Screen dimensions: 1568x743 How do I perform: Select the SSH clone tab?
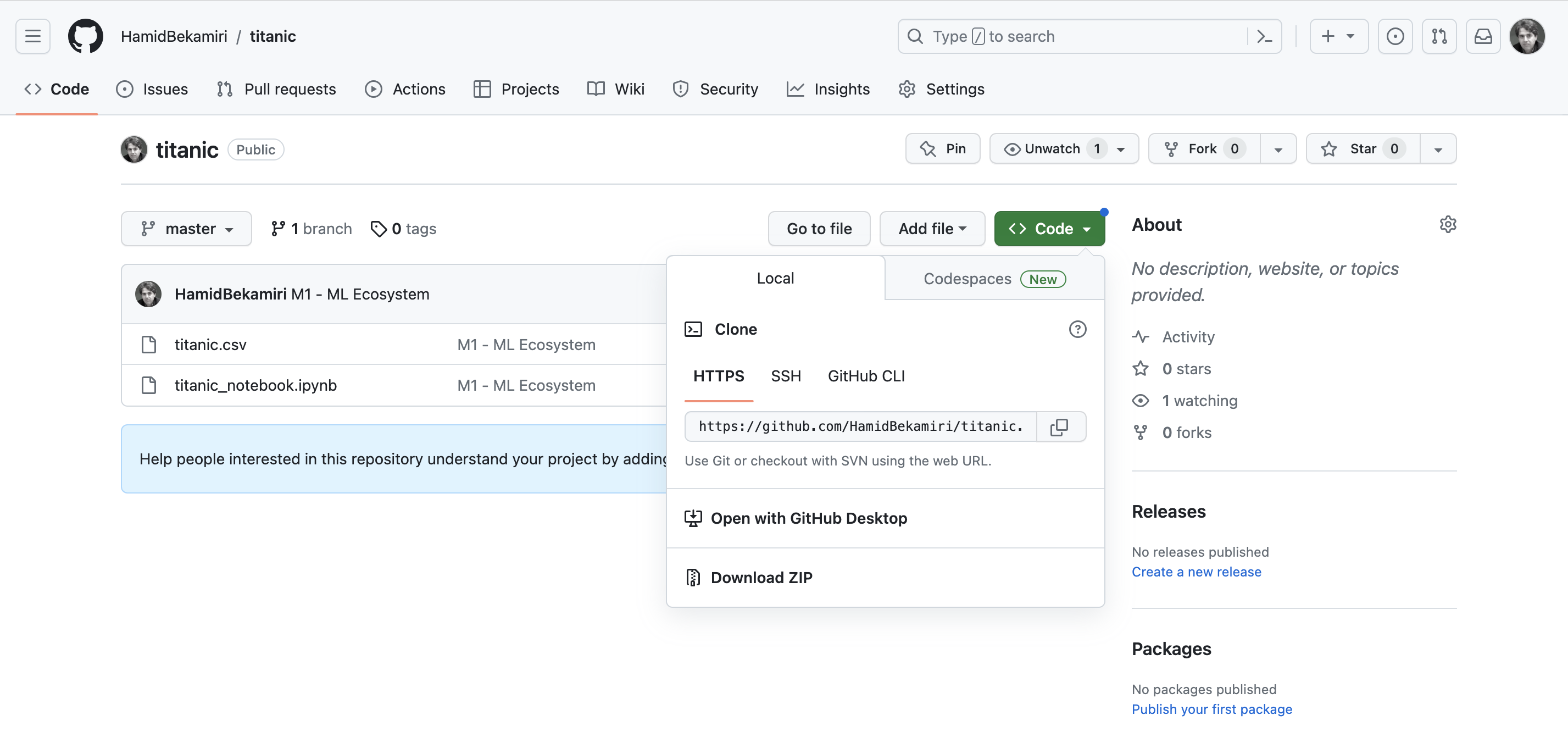(x=785, y=376)
